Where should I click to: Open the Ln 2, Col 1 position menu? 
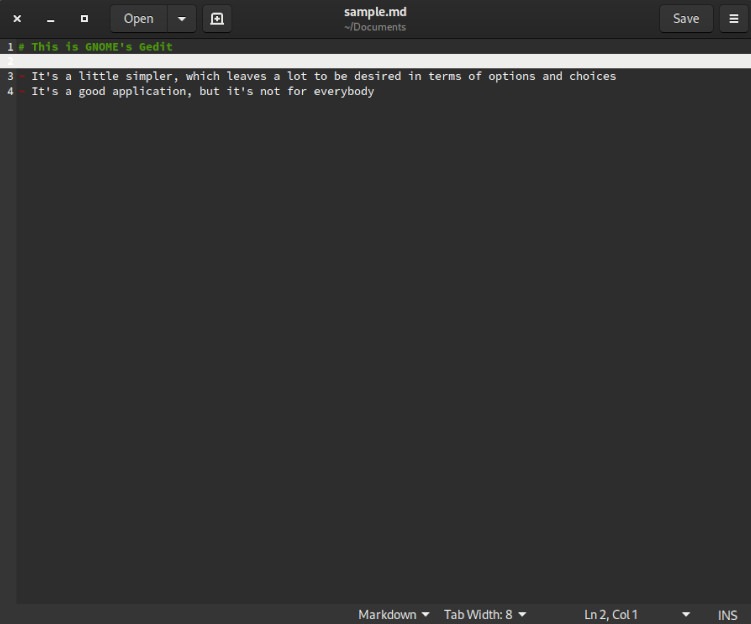[637, 614]
